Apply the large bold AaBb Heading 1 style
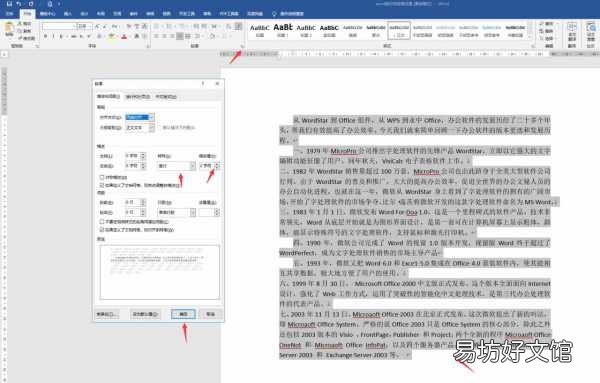 click(283, 30)
